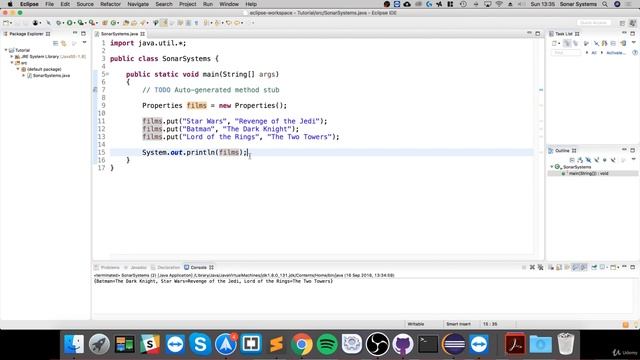The image size is (640, 360).
Task: Click the Debug bug toolbar icon
Action: point(58,23)
